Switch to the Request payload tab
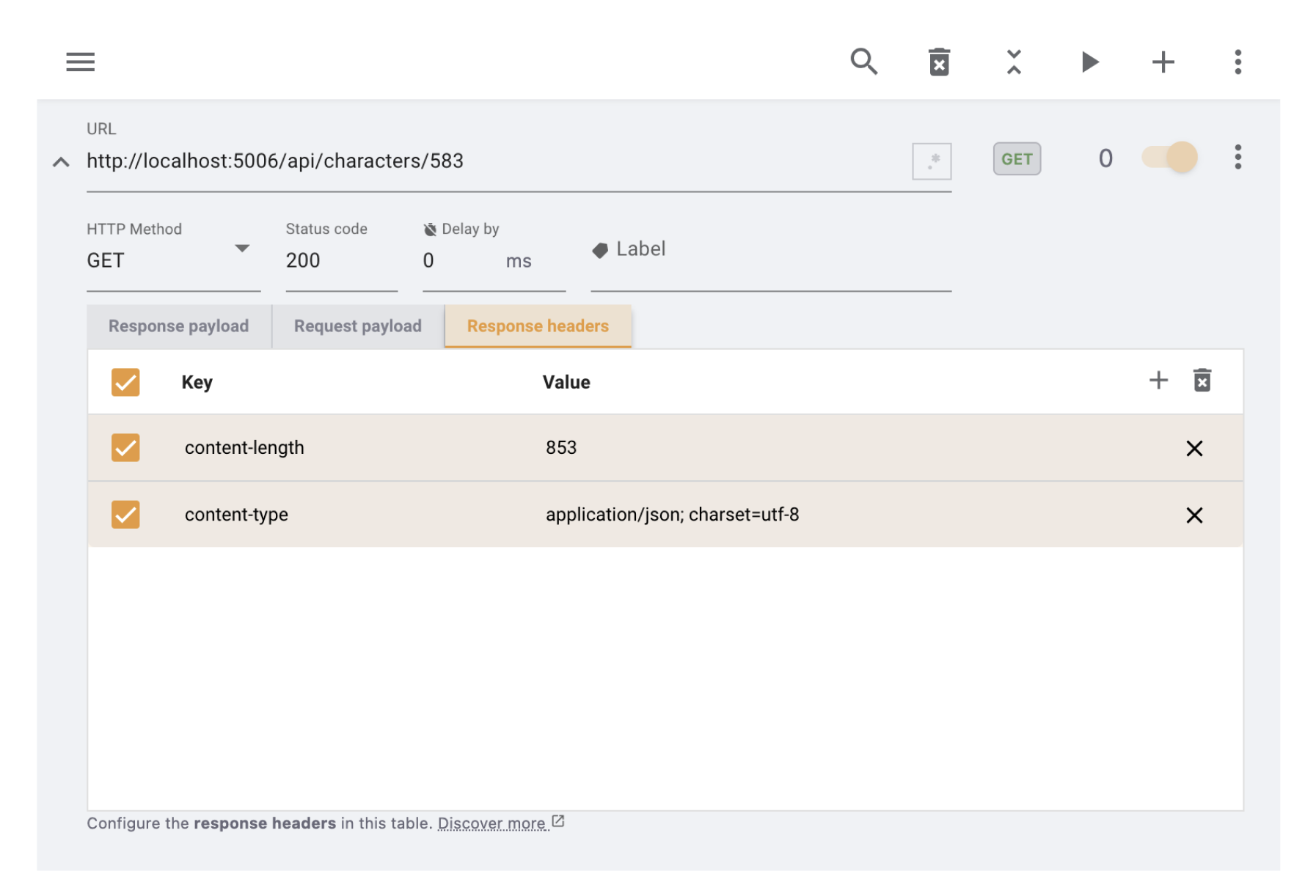The height and width of the screenshot is (896, 1316). tap(357, 326)
